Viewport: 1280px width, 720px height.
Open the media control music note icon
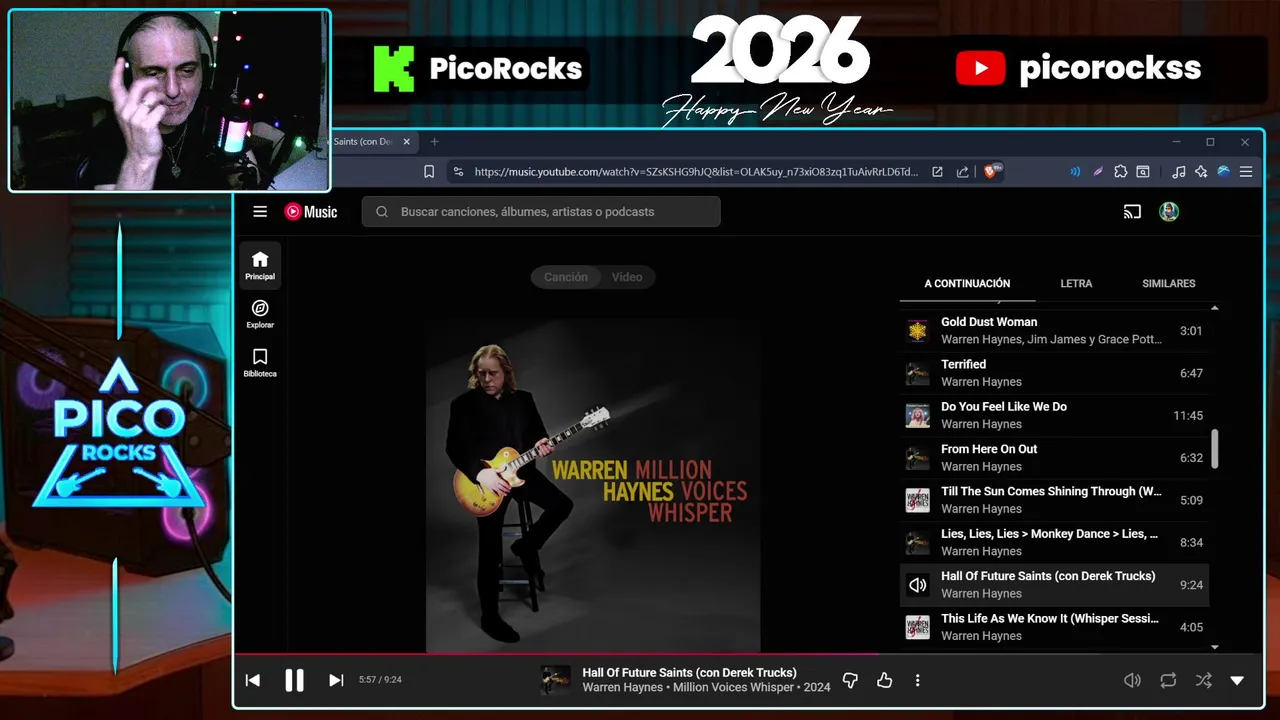(x=1179, y=172)
